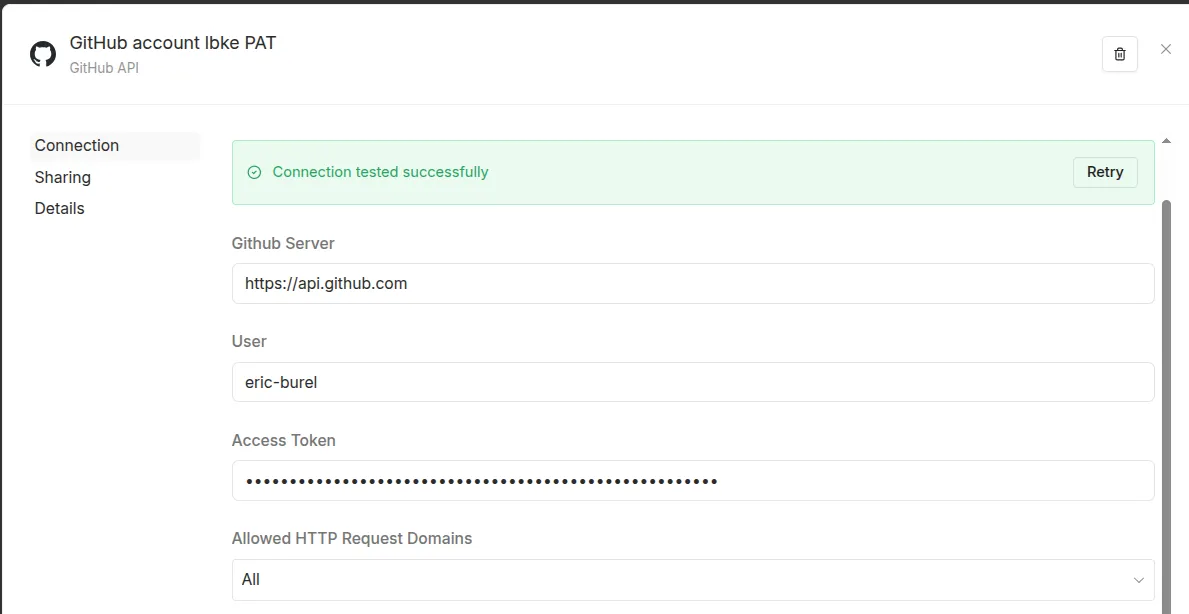Focus the Github Server URL field

tap(692, 283)
